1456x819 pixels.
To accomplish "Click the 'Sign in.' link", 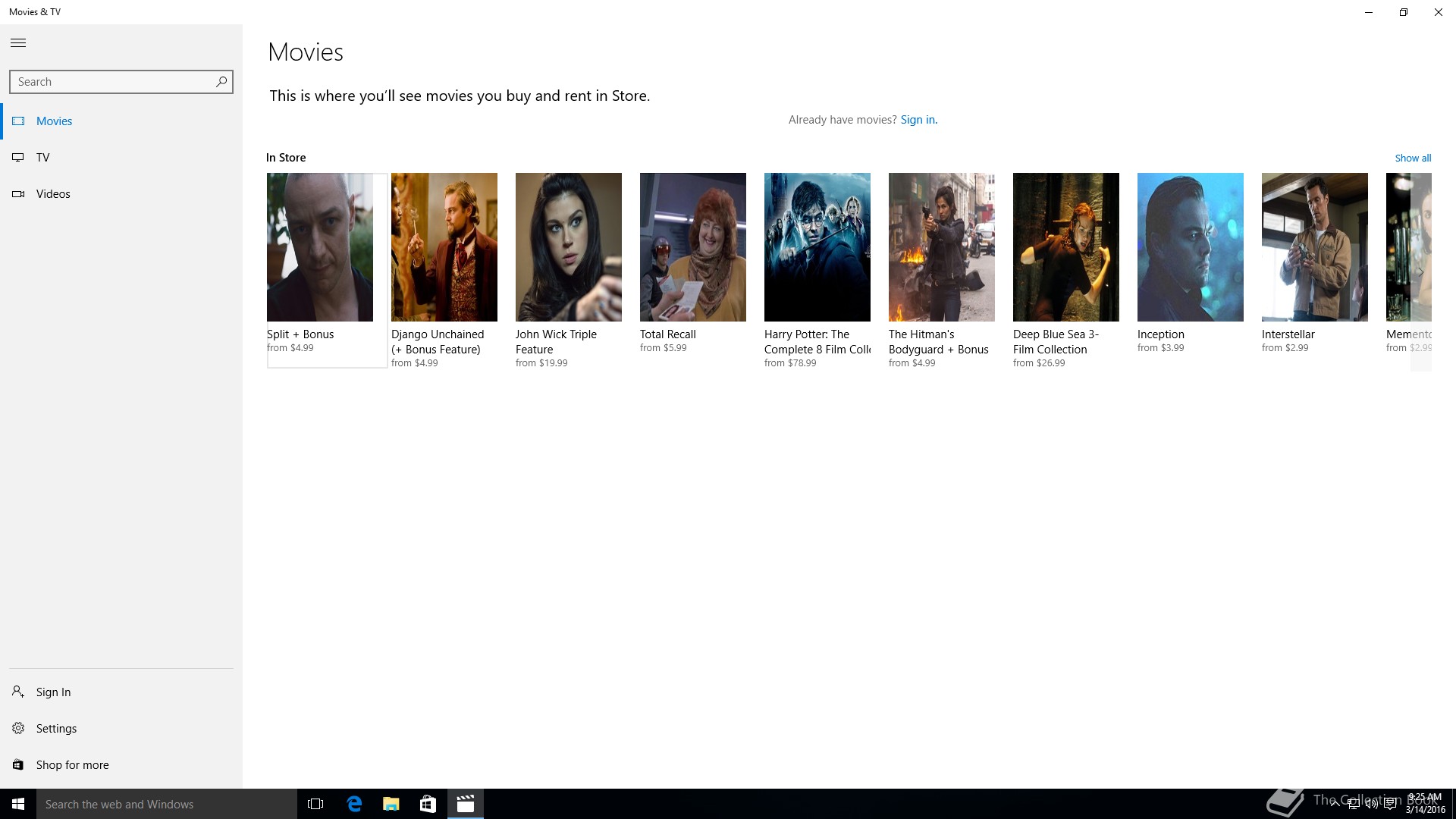I will [919, 120].
